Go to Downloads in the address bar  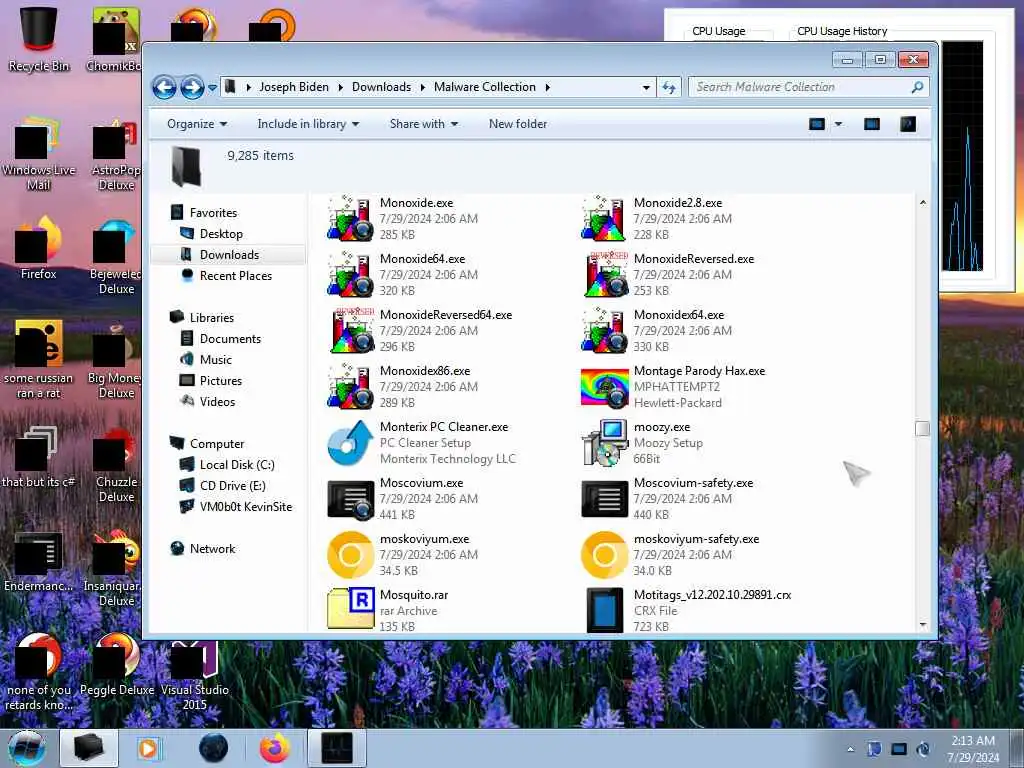click(381, 87)
